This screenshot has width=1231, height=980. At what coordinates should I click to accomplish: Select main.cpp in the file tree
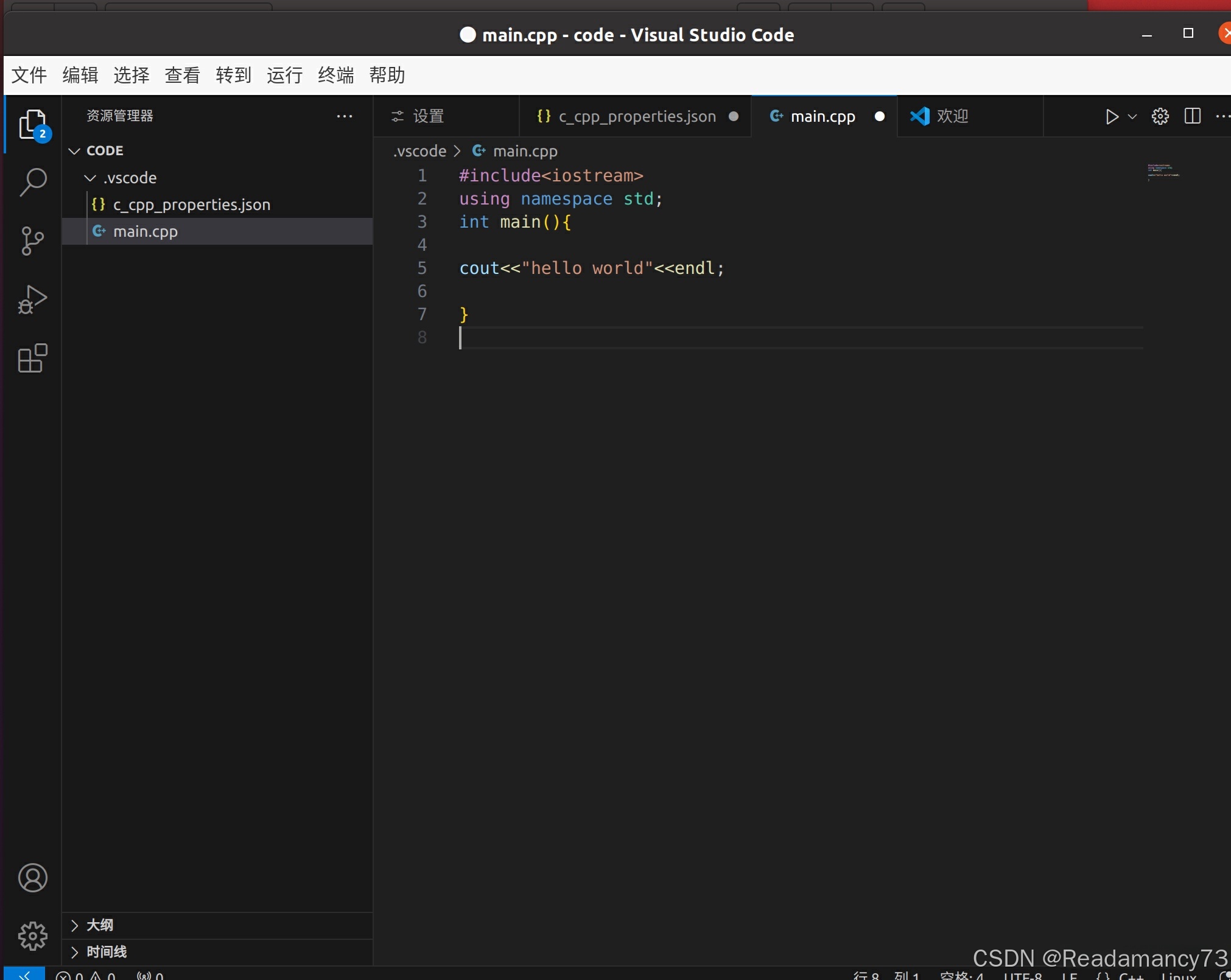[146, 231]
